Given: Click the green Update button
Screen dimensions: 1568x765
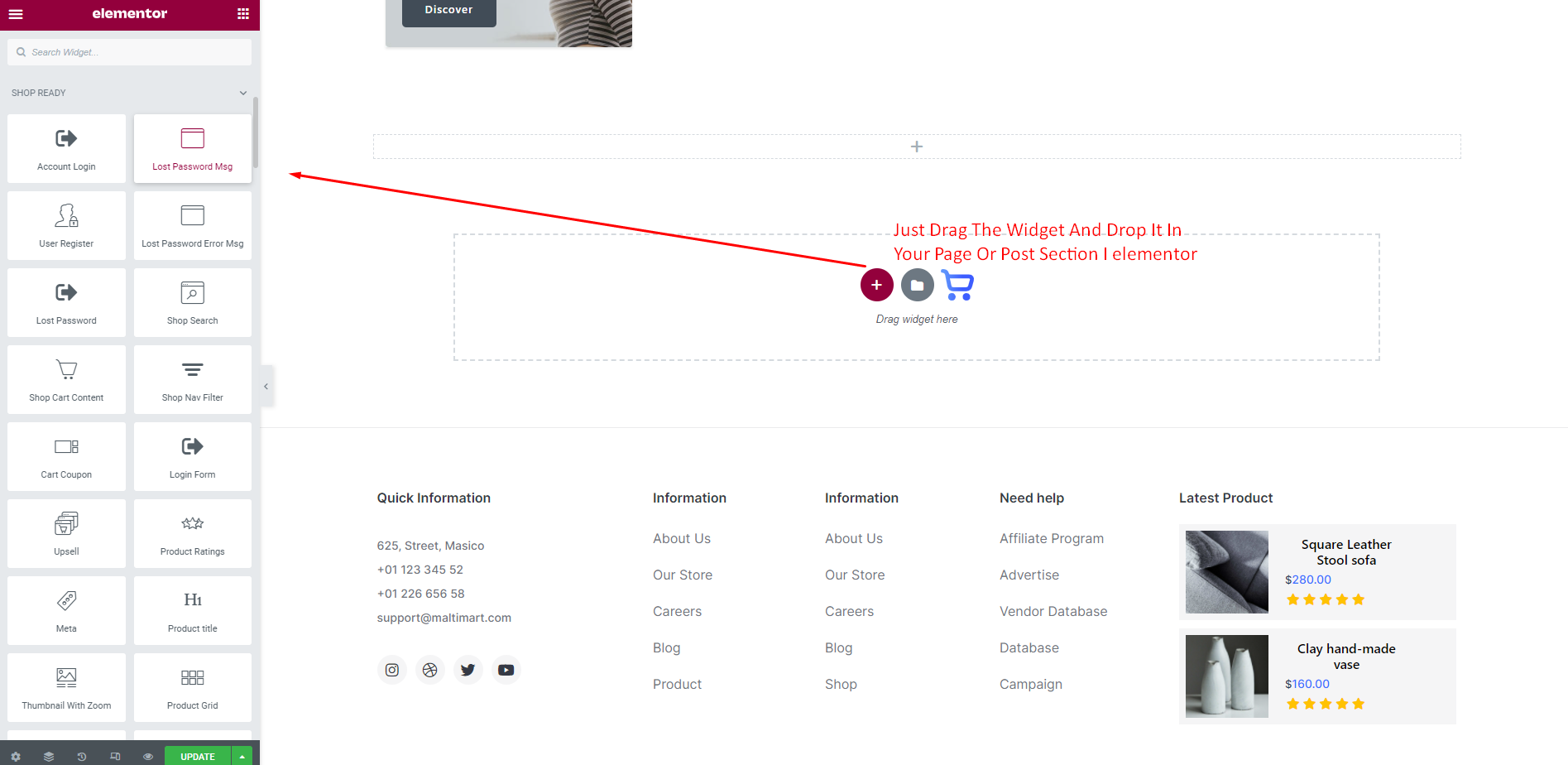Looking at the screenshot, I should click(x=197, y=756).
